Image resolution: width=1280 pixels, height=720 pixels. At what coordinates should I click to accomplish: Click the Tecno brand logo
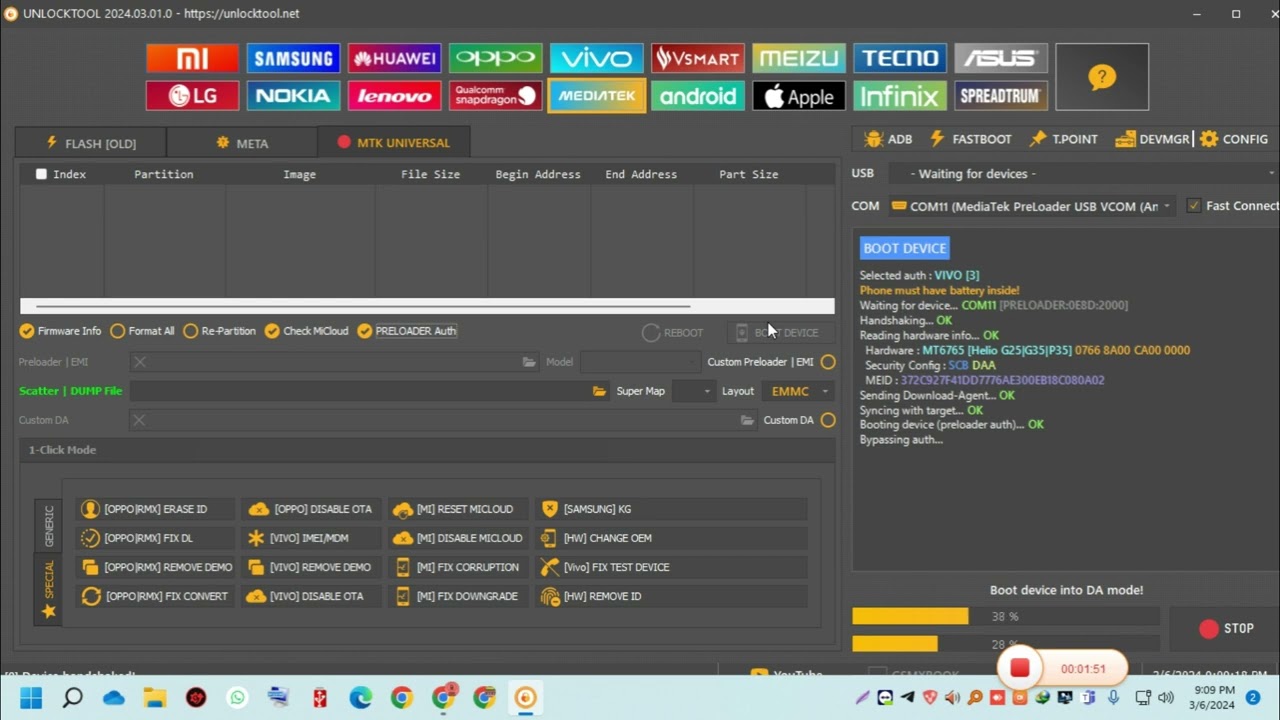(x=899, y=58)
